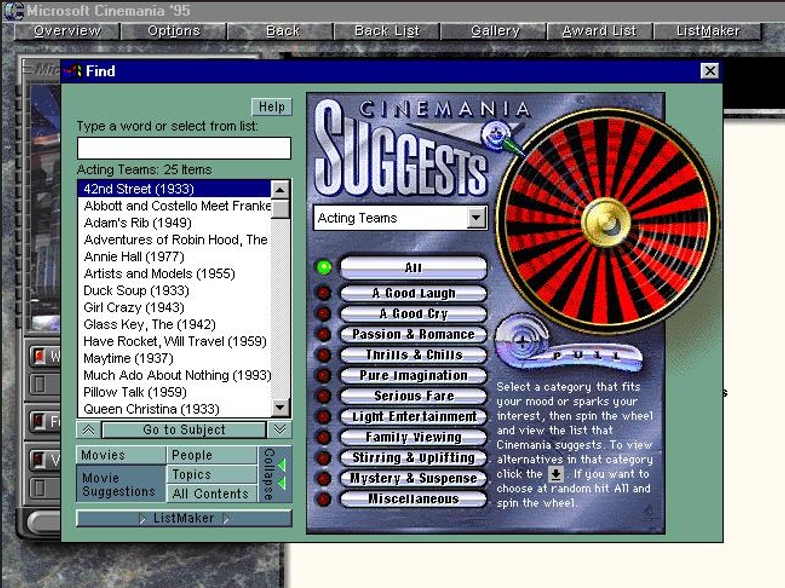Image resolution: width=785 pixels, height=588 pixels.
Task: Switch to the All Contents tab
Action: (212, 493)
